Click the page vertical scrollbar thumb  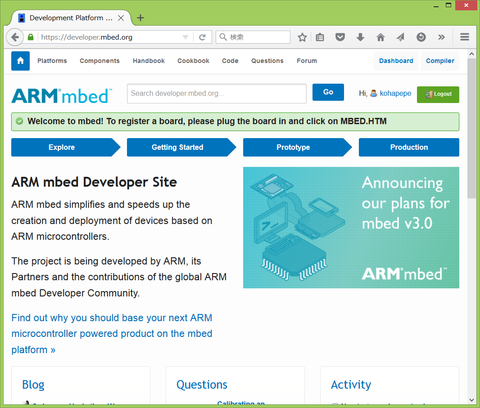(x=471, y=128)
